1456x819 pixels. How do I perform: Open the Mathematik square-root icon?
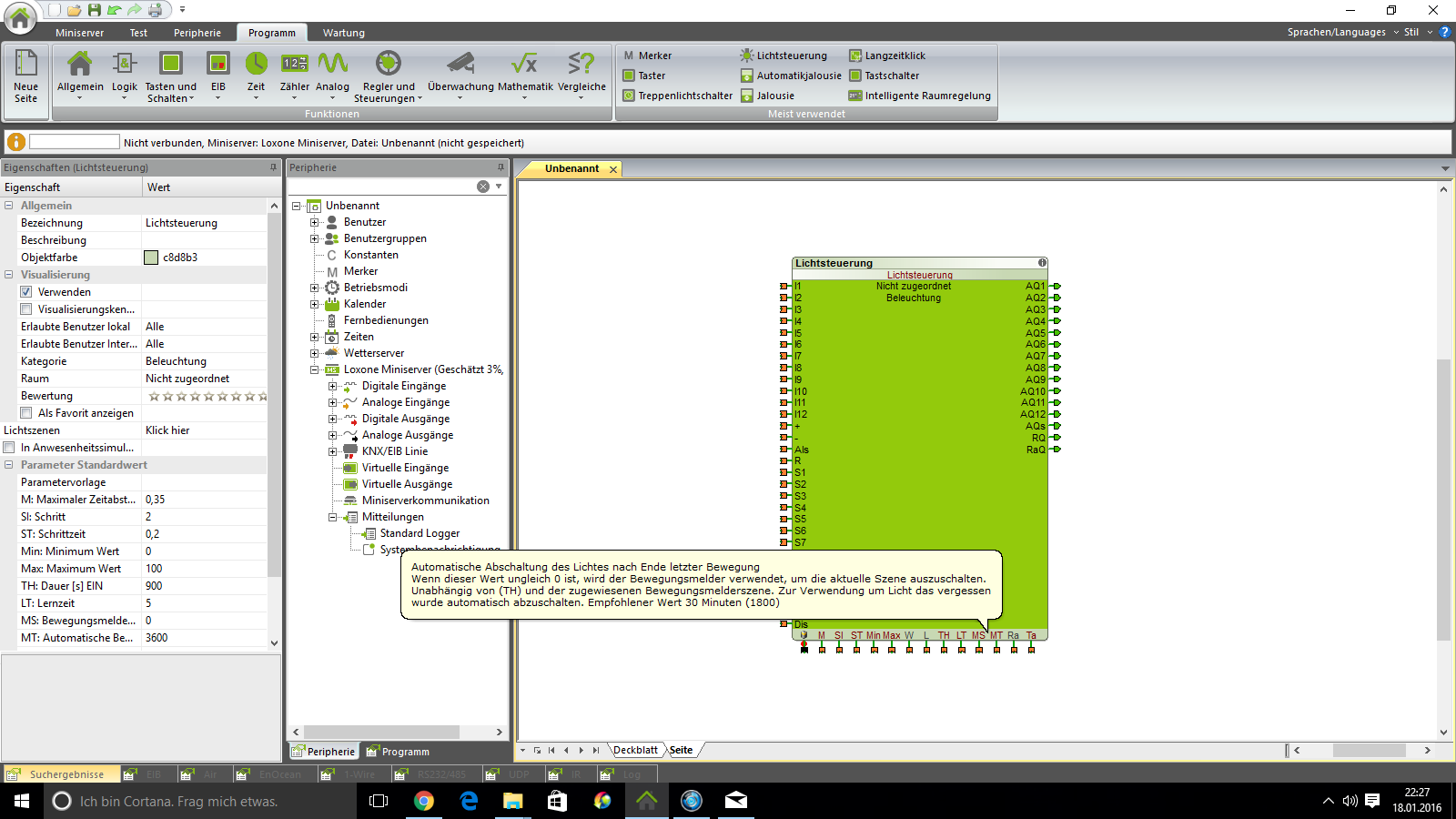[x=524, y=66]
